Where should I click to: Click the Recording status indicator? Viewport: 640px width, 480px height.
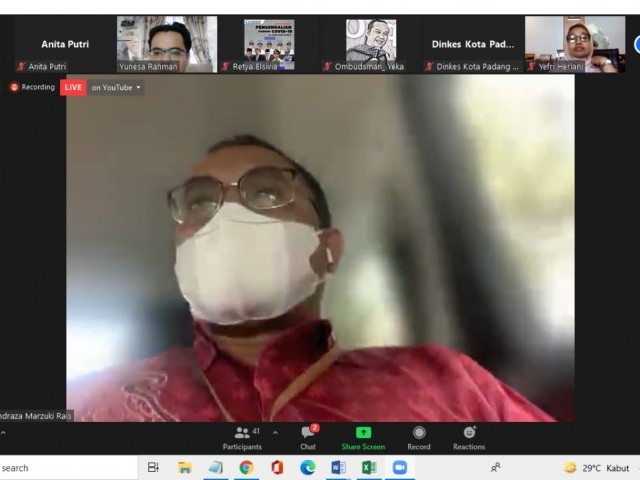point(33,88)
